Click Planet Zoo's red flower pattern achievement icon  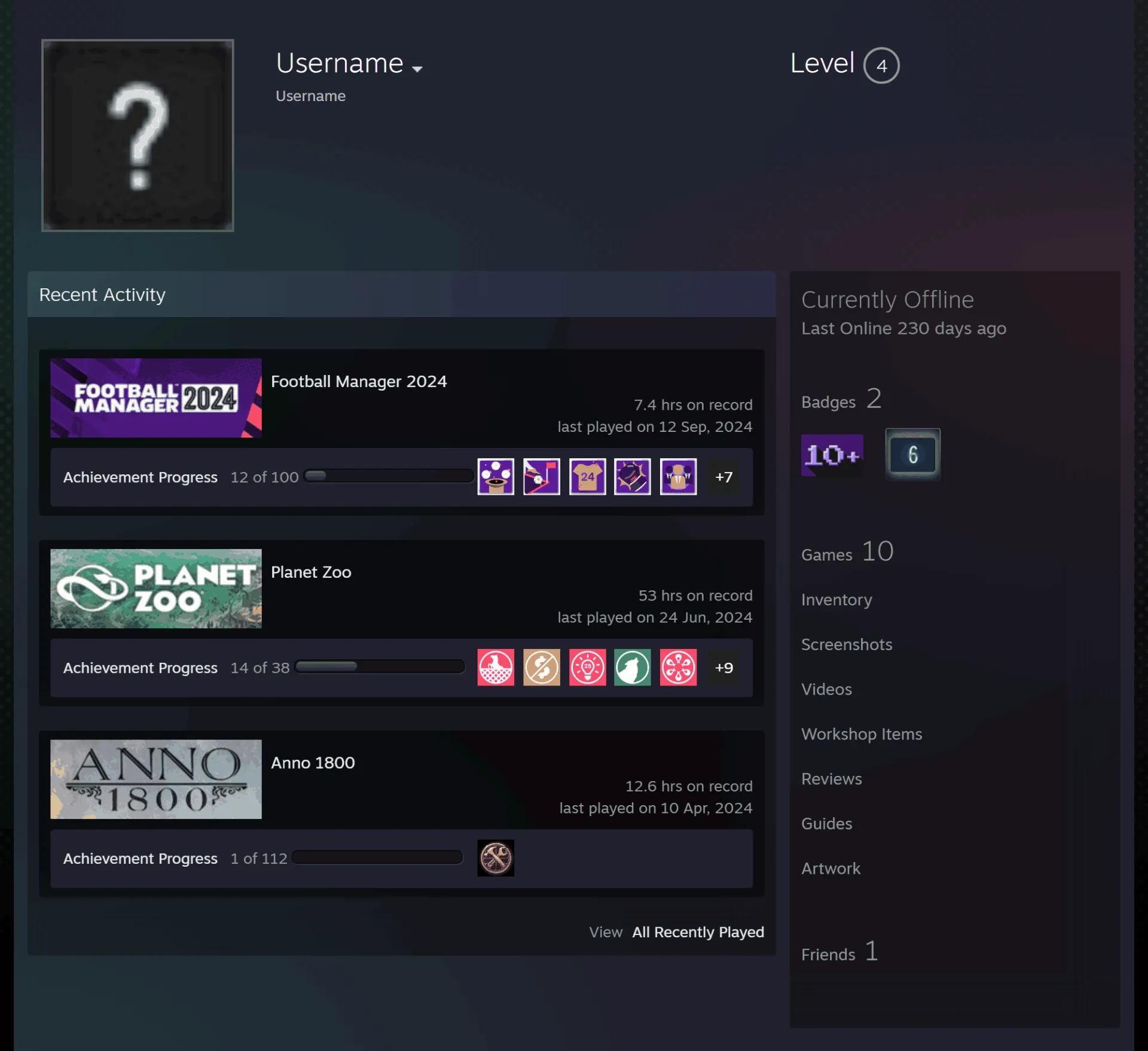coord(679,667)
